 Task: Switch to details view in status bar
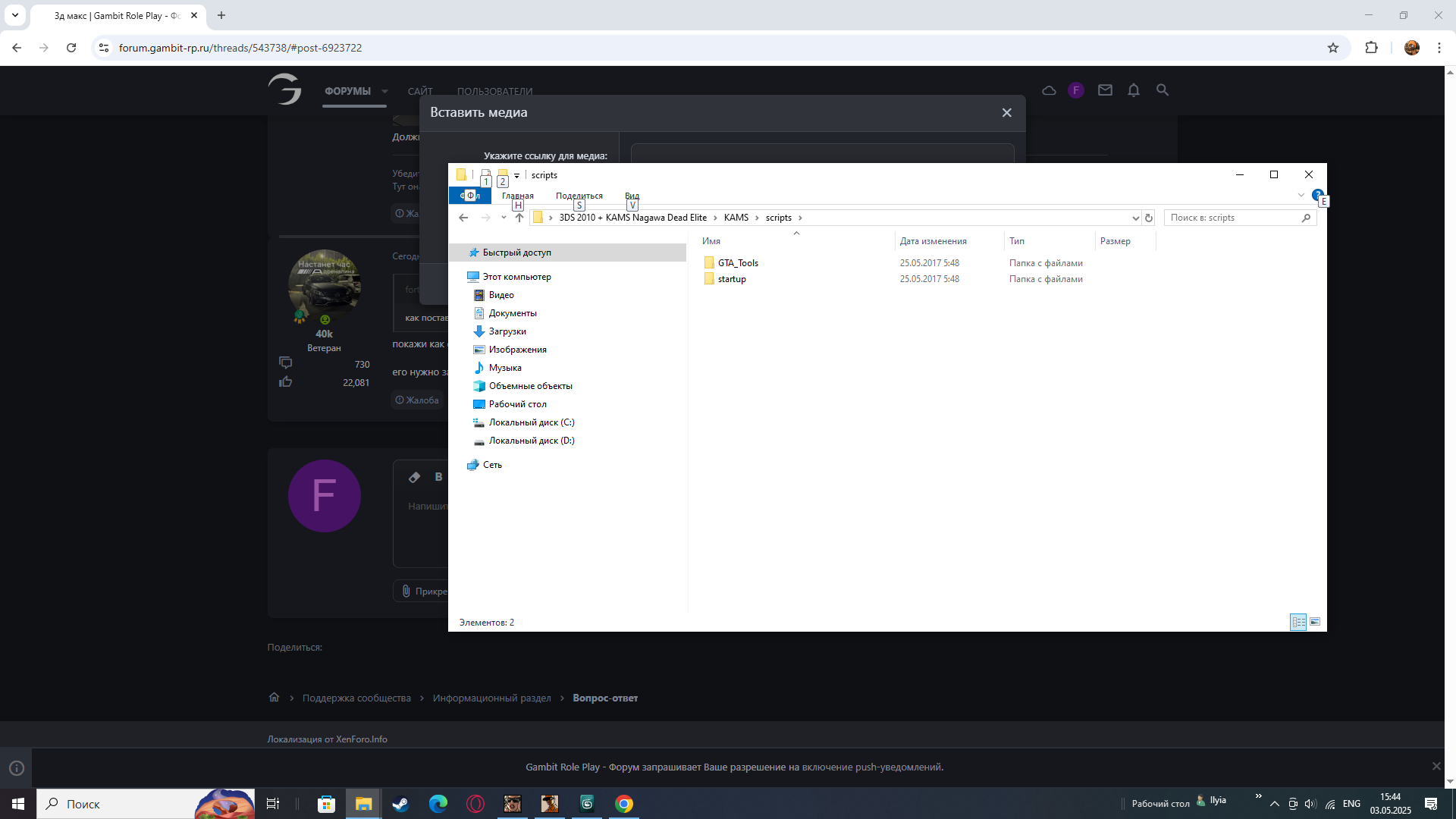tap(1298, 622)
